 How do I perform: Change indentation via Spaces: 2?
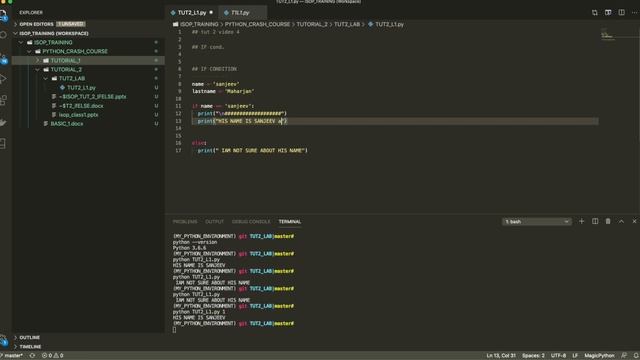(x=533, y=356)
